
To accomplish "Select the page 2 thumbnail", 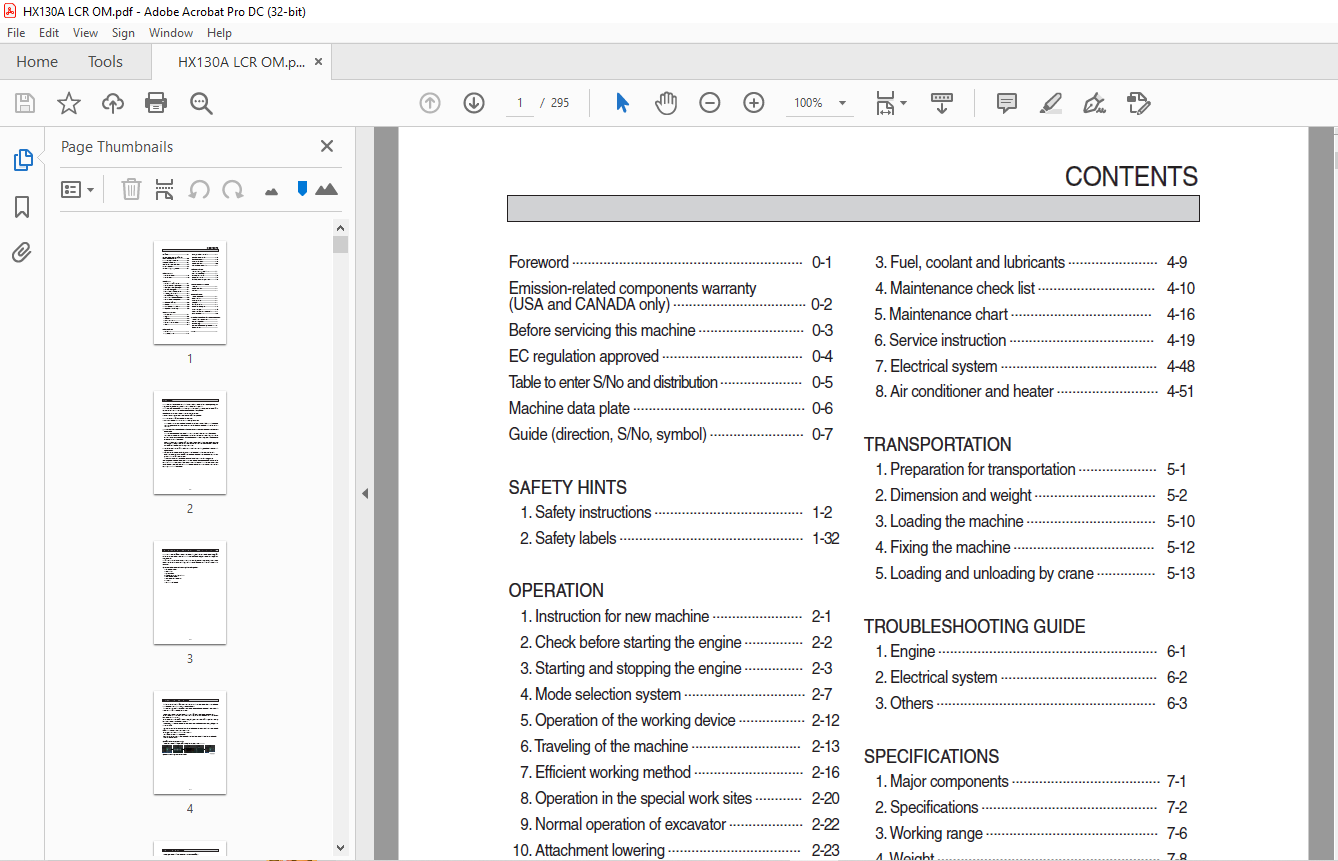I will pos(190,442).
